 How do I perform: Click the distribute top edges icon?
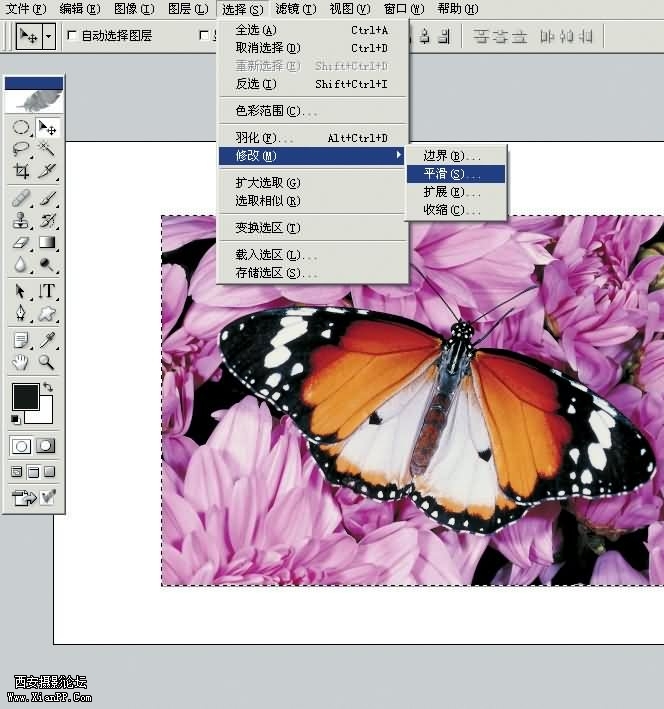click(x=481, y=36)
